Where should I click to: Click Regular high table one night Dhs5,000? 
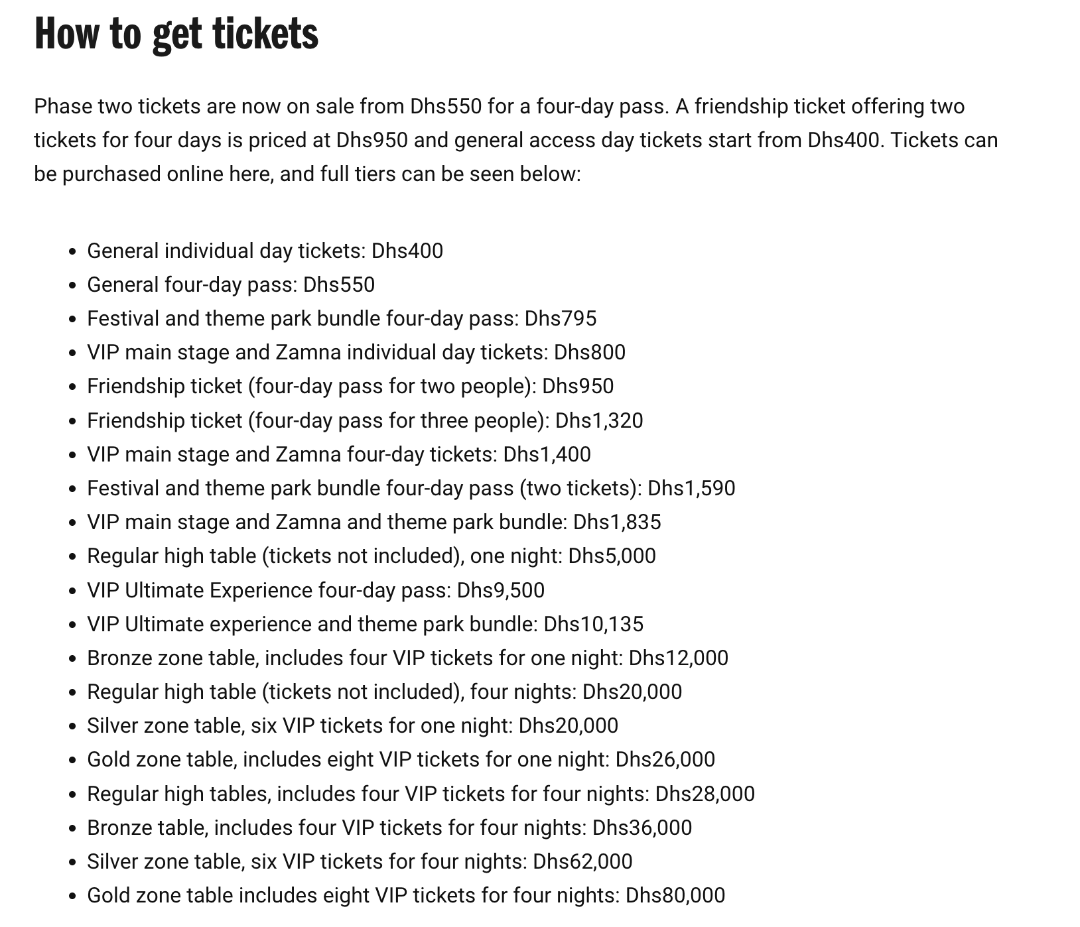tap(371, 556)
